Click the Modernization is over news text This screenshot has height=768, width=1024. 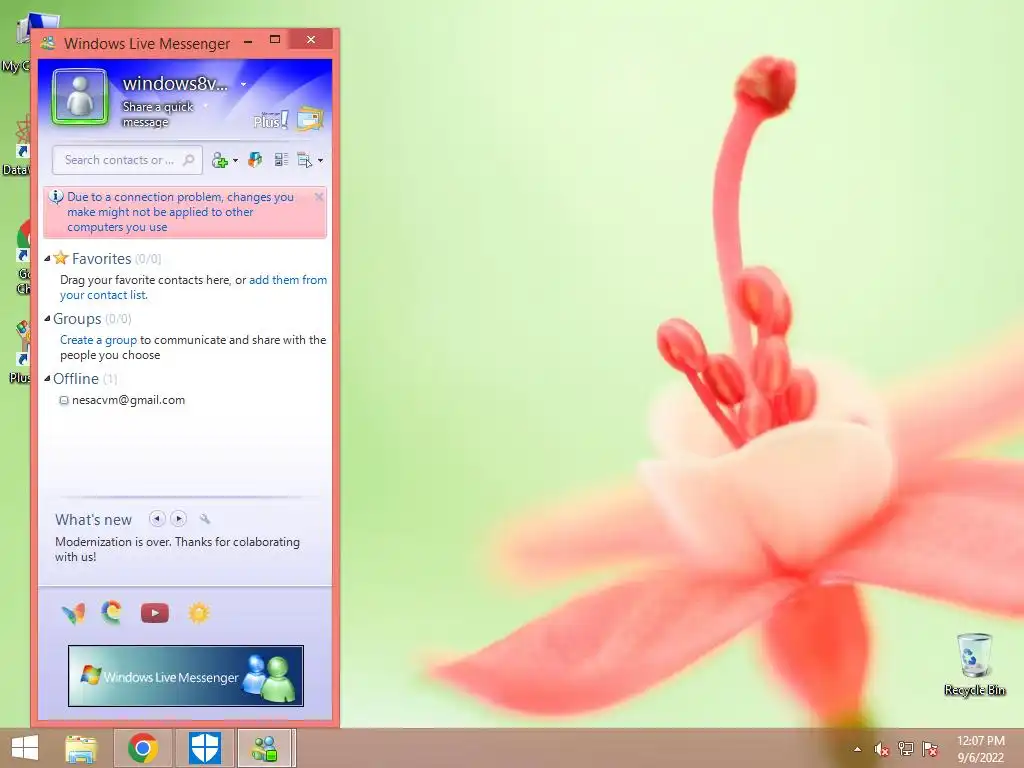point(178,549)
